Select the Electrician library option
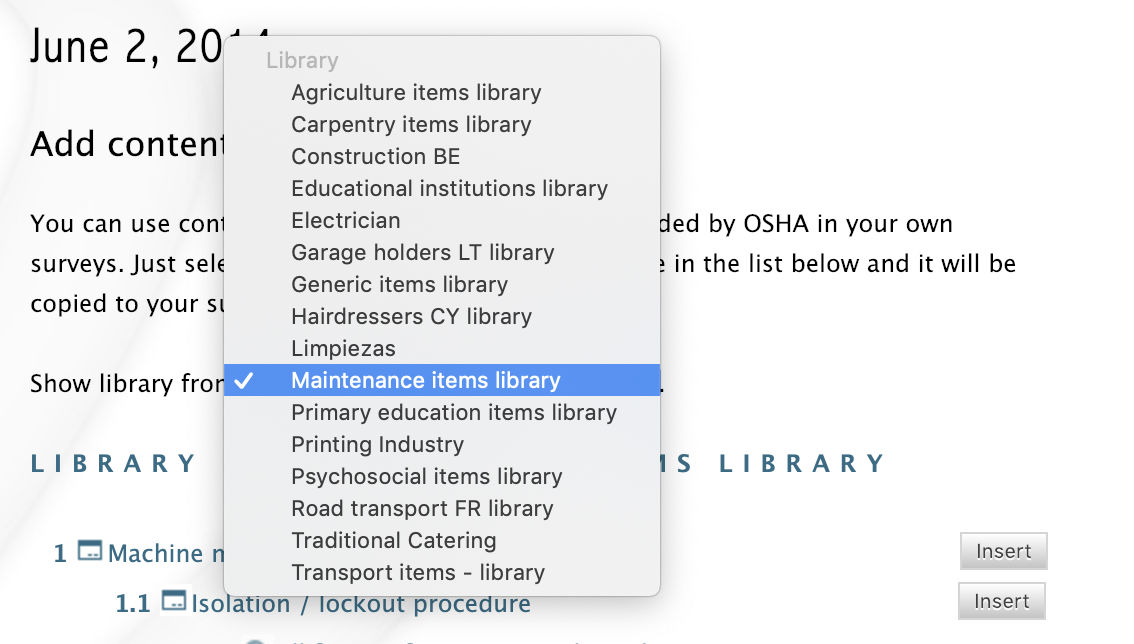 [x=345, y=221]
